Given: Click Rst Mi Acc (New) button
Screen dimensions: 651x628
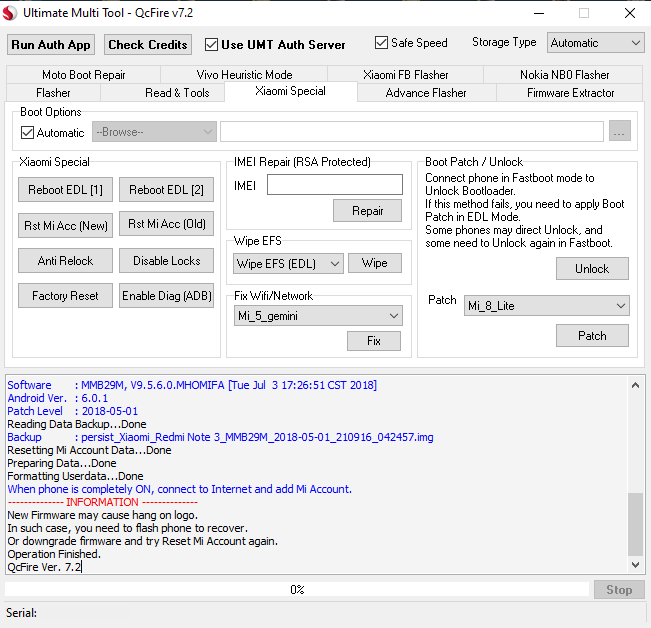Looking at the screenshot, I should click(65, 225).
